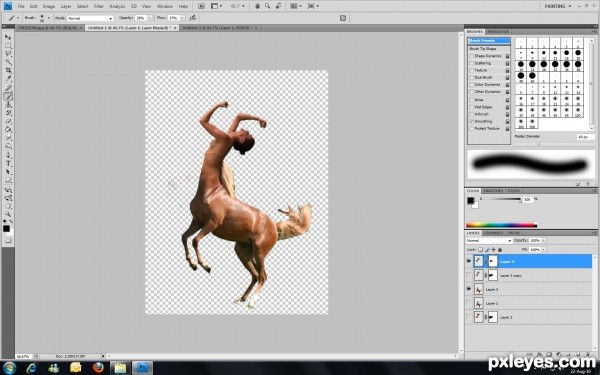Select the Pen tool

point(8,155)
